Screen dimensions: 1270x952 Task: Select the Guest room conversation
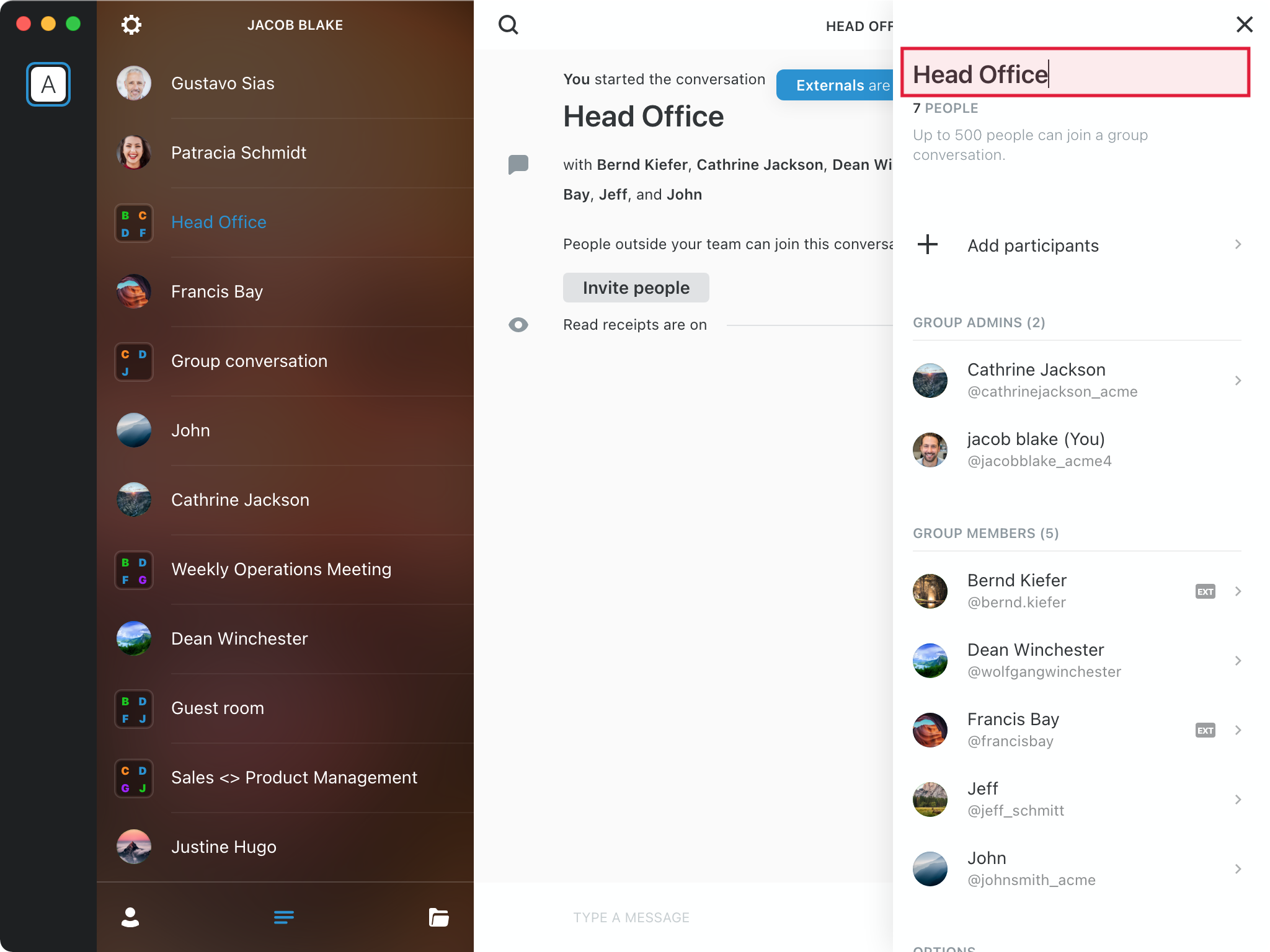point(218,708)
